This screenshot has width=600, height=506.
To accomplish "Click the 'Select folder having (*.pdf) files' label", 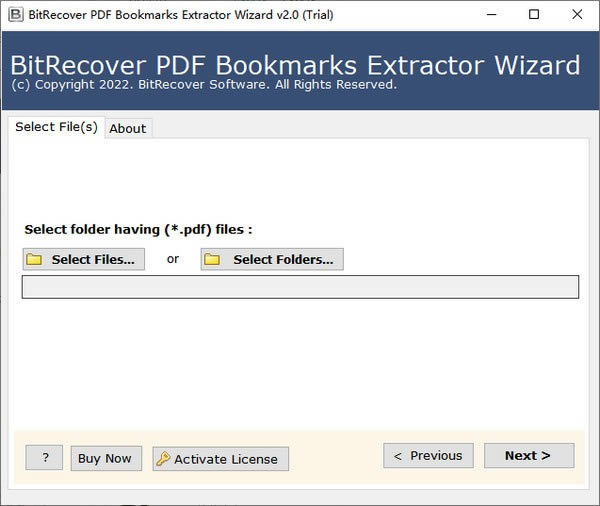I will pos(138,229).
